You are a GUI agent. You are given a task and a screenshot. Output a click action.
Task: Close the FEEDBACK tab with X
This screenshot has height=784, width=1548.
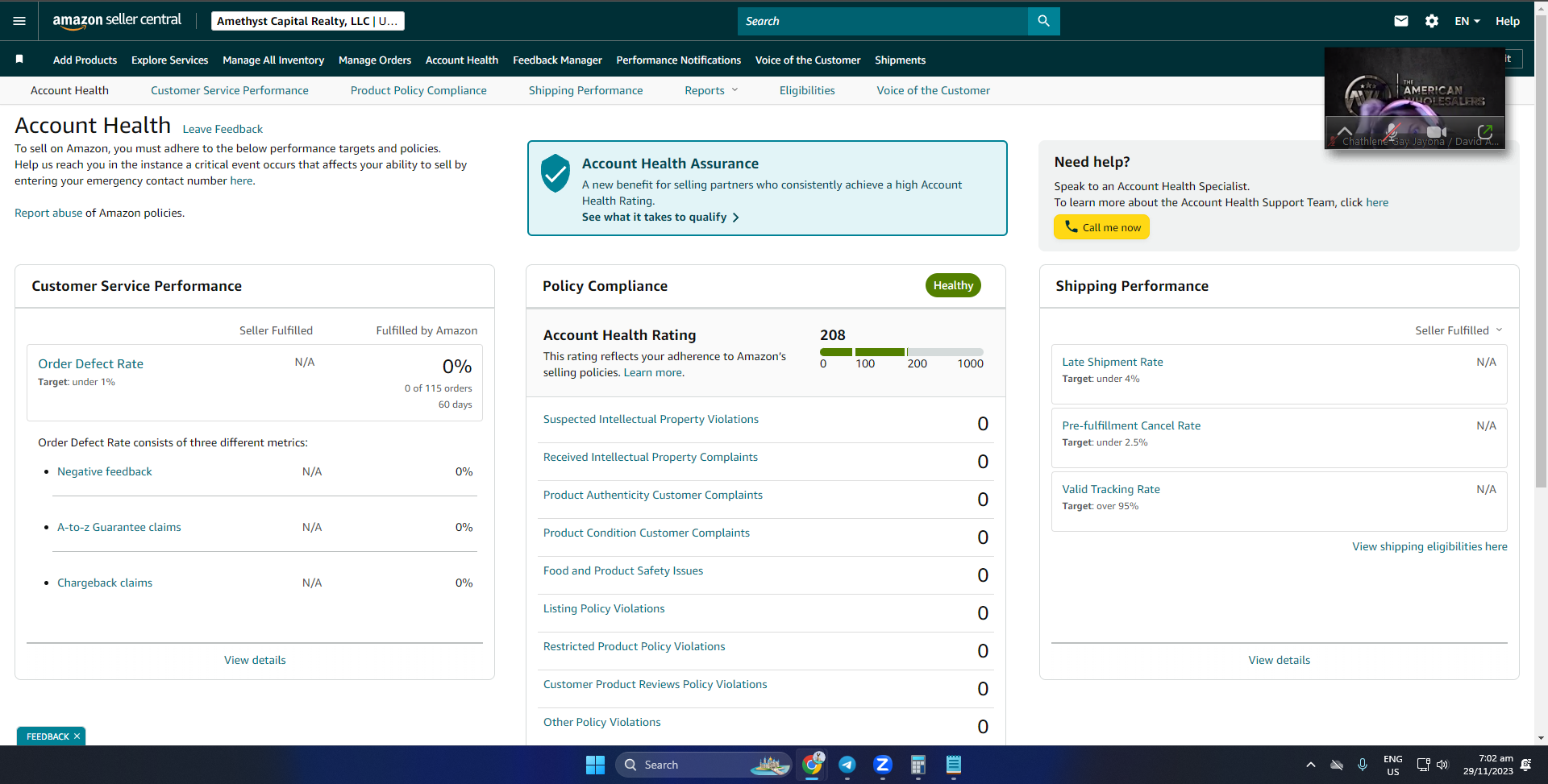pyautogui.click(x=77, y=736)
